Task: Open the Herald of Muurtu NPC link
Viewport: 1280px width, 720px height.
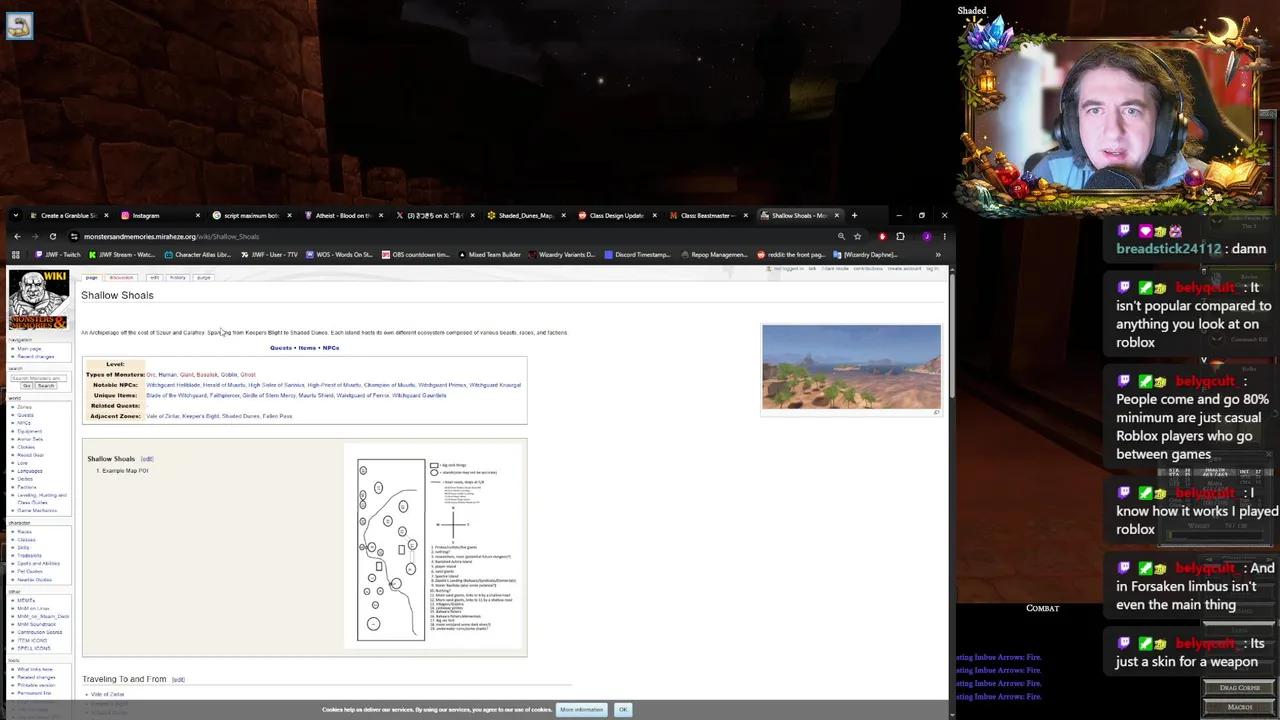Action: [224, 385]
